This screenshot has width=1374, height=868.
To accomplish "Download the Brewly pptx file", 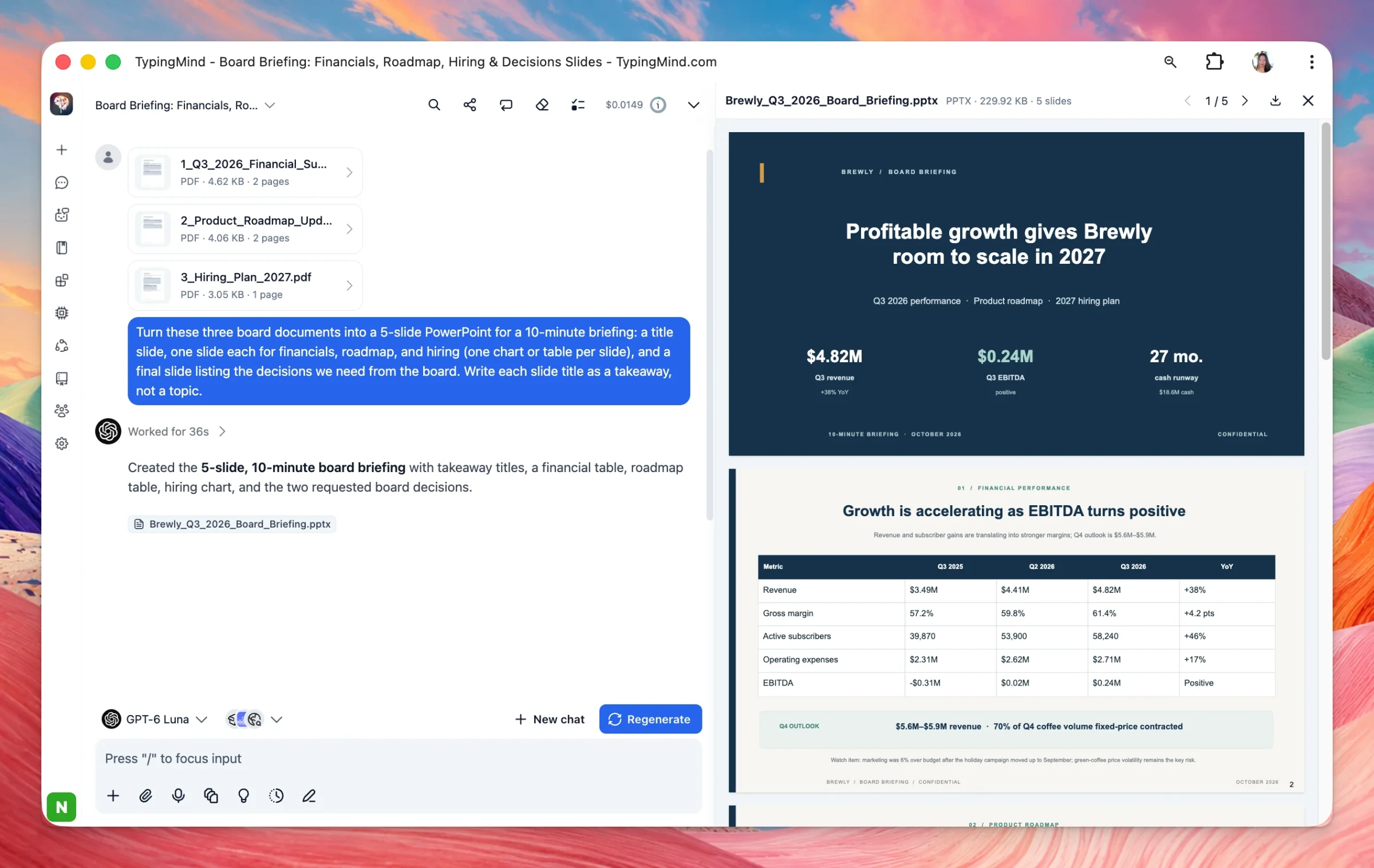I will tap(1276, 101).
